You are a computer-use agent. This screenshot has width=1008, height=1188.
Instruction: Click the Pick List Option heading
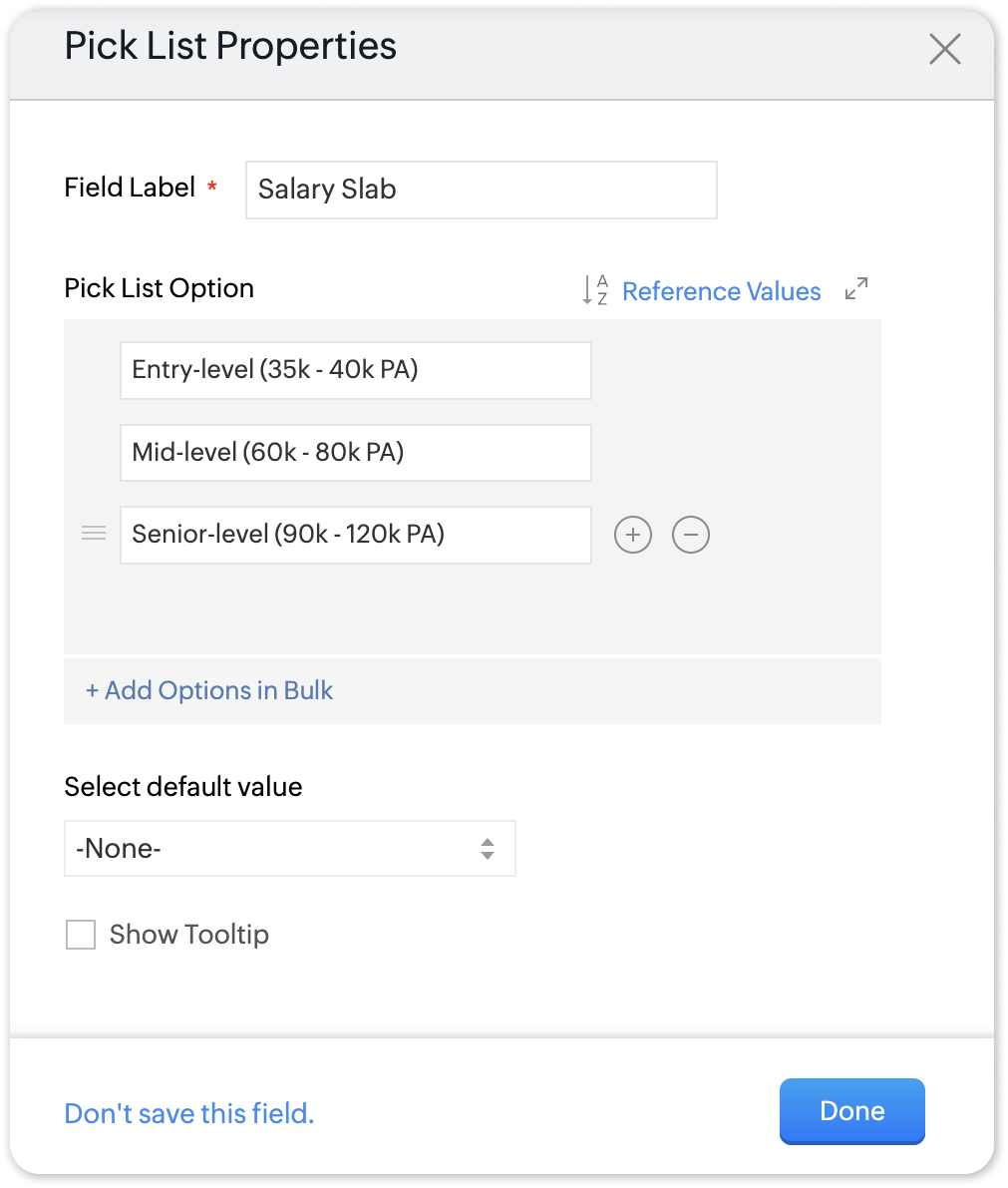pyautogui.click(x=160, y=288)
